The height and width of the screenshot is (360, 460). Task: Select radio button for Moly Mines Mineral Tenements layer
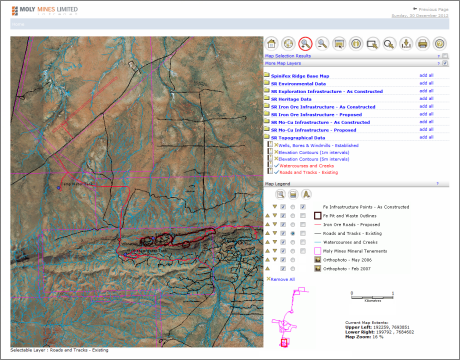293,251
